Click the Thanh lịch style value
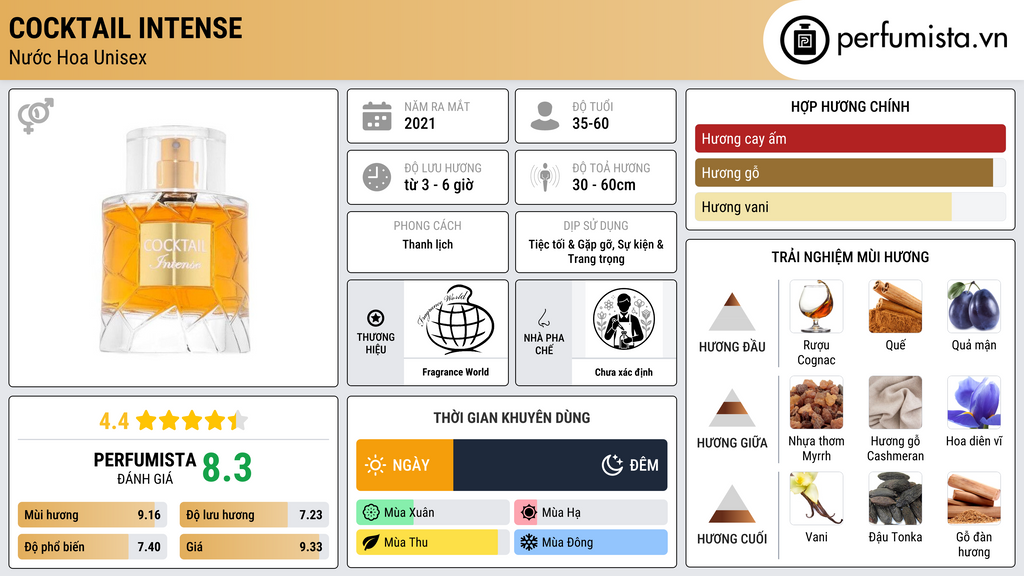 pos(428,244)
